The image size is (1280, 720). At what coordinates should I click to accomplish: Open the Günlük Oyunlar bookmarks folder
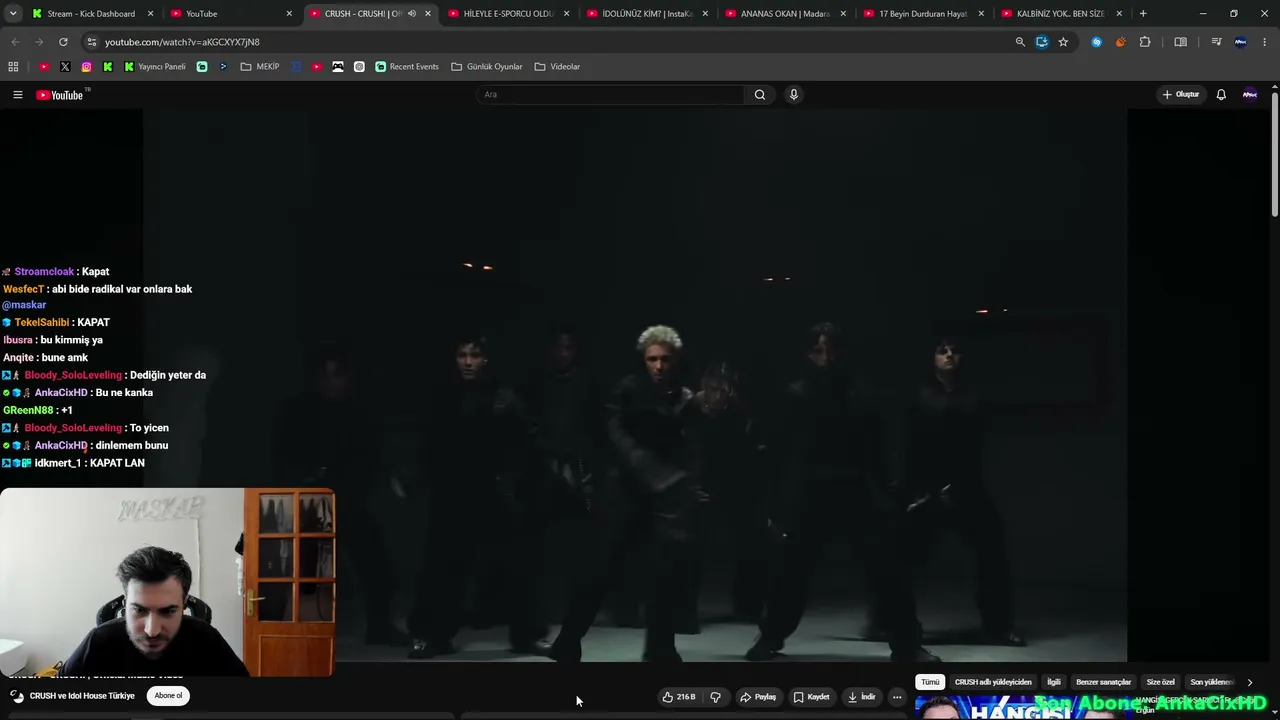coord(487,67)
